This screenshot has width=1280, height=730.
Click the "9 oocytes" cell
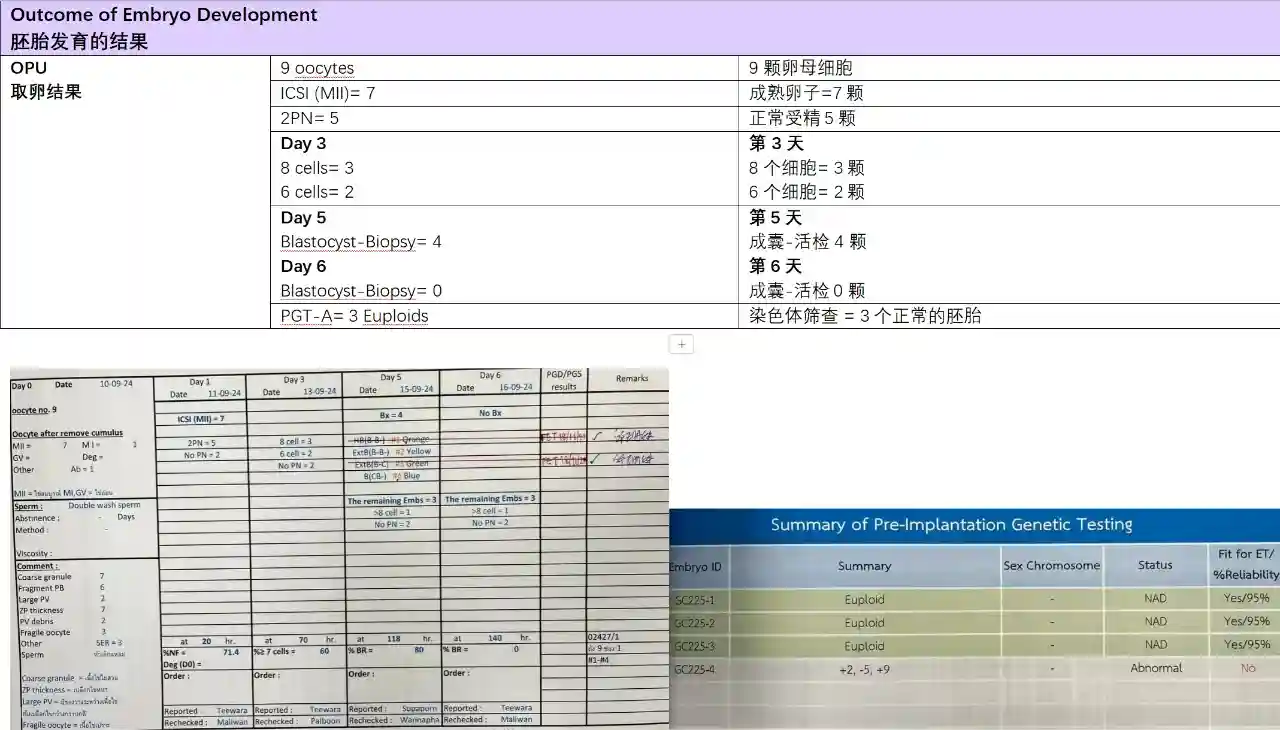click(x=317, y=68)
